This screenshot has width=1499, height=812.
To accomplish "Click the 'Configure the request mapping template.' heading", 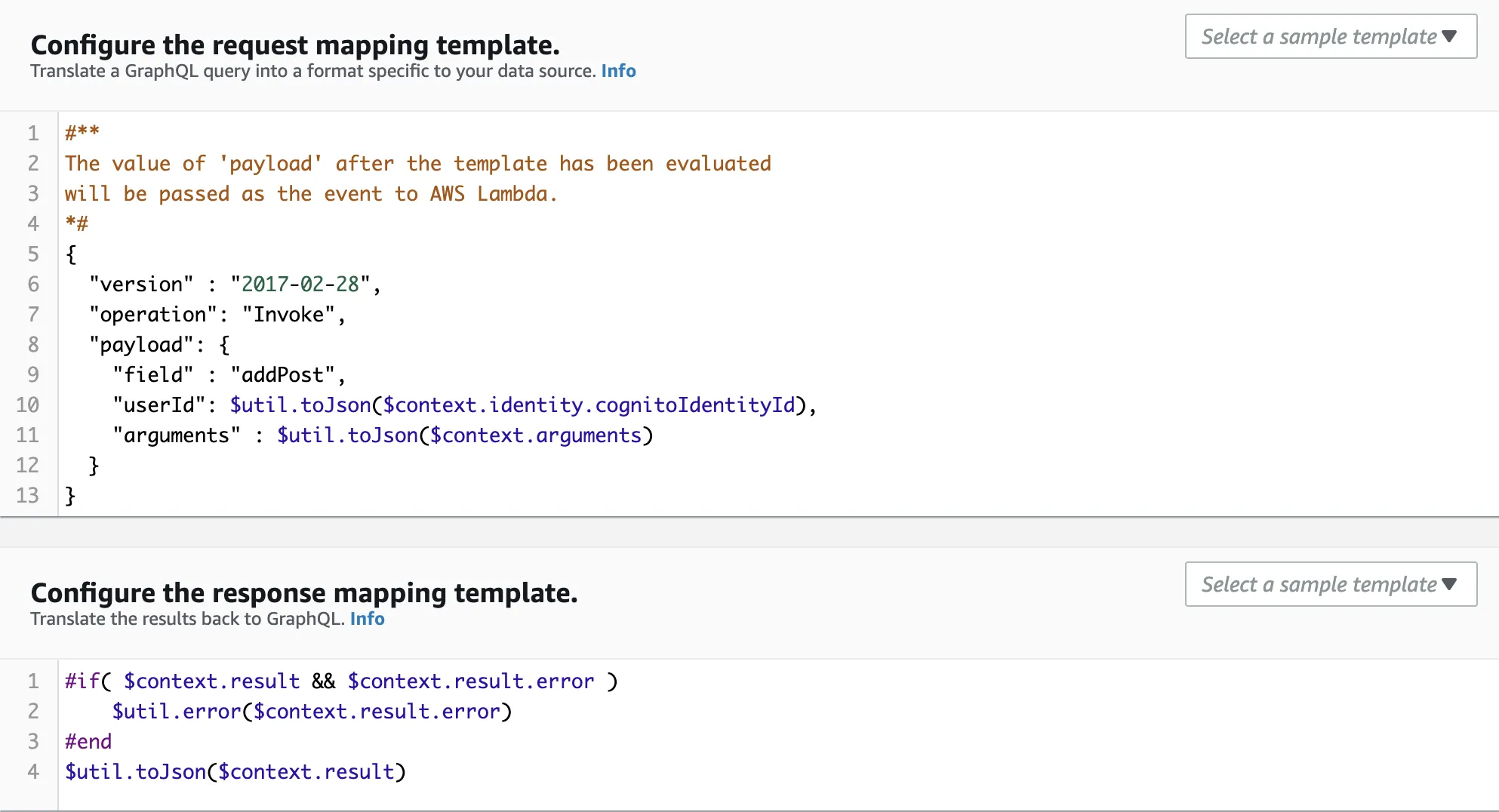I will [x=295, y=45].
